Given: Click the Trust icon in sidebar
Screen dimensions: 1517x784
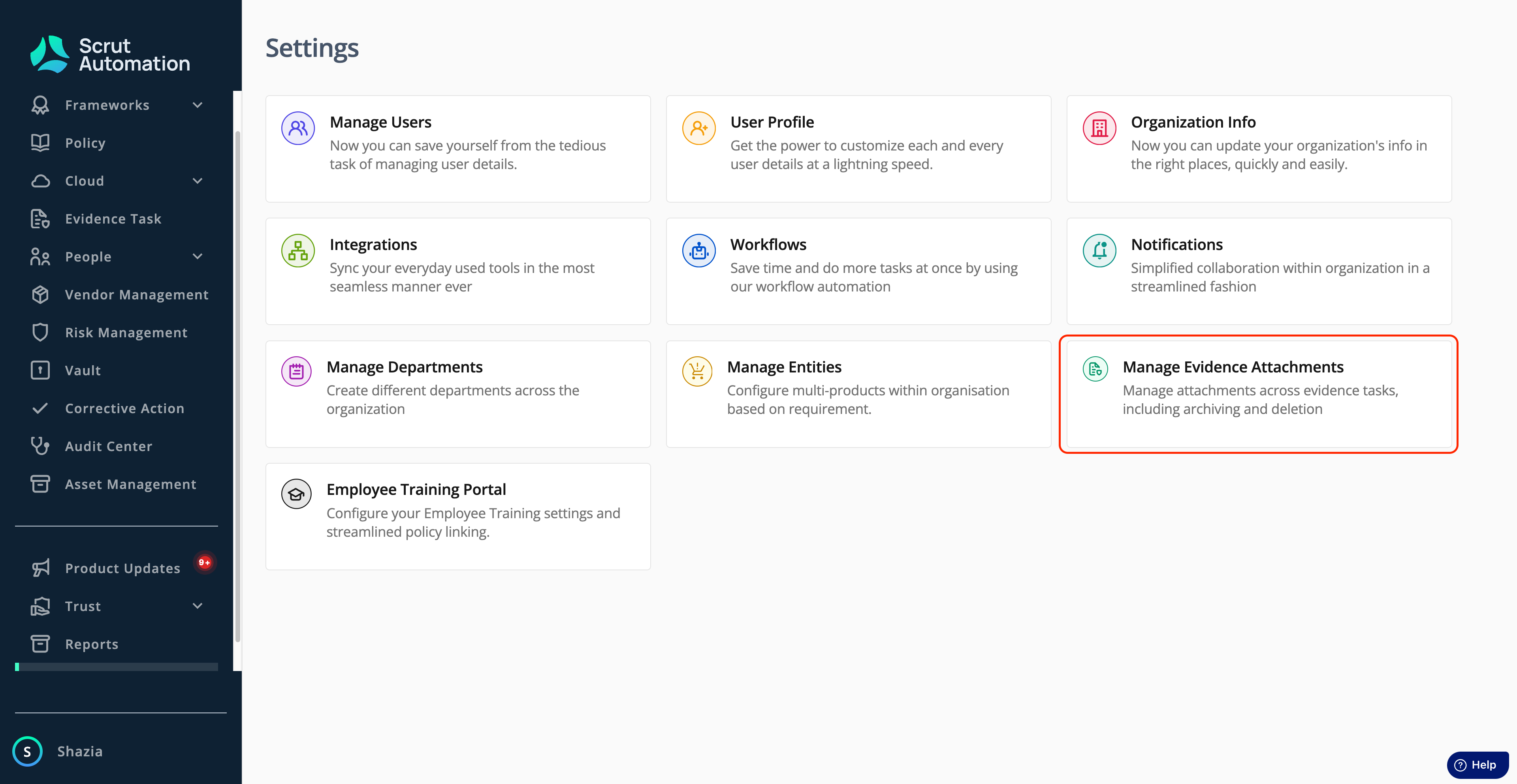Looking at the screenshot, I should click(x=40, y=605).
